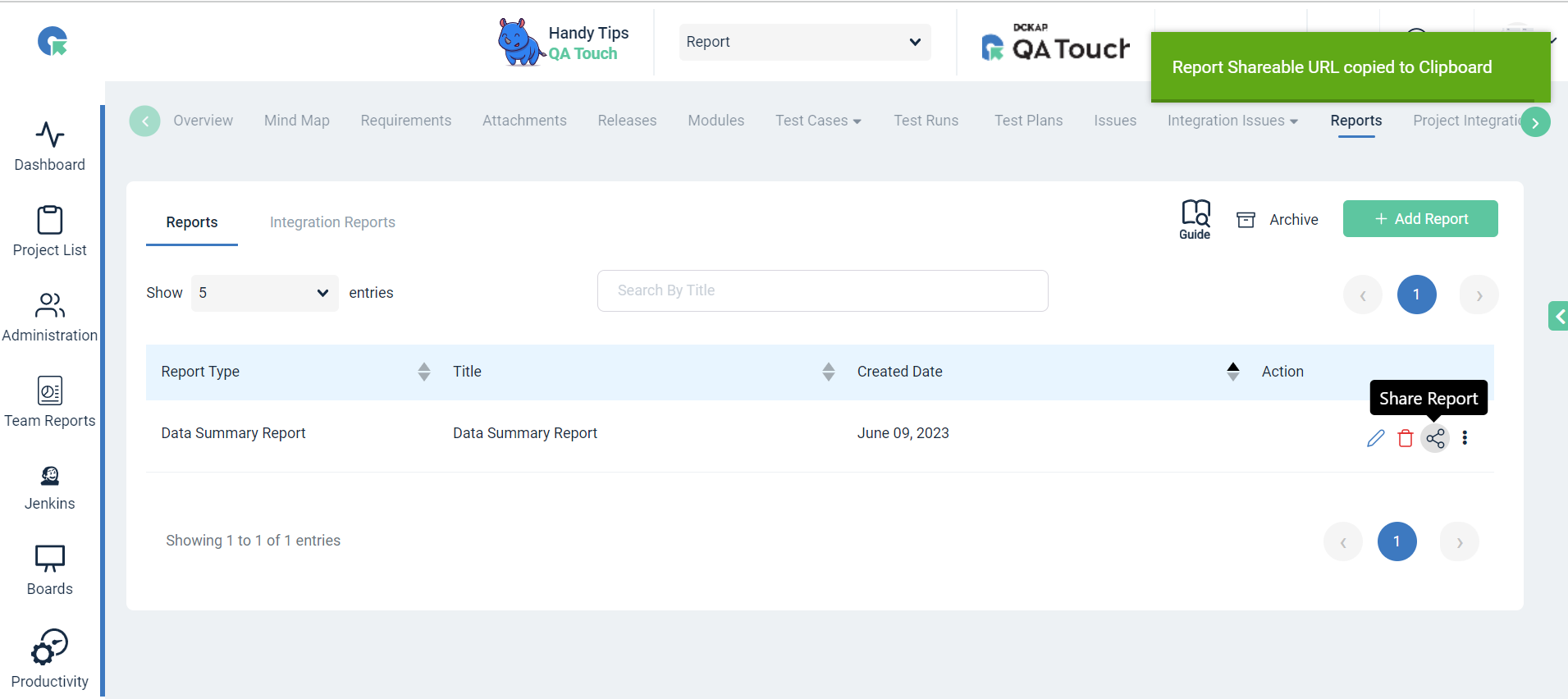This screenshot has height=699, width=1568.
Task: Sort by Created Date column arrows
Action: 1233,372
